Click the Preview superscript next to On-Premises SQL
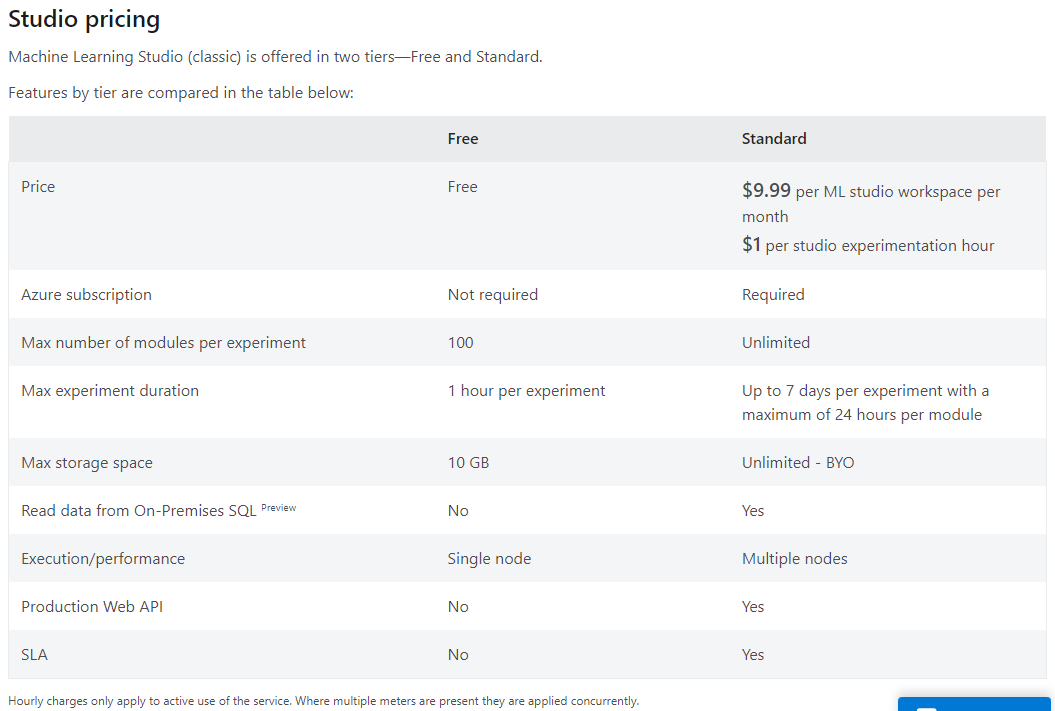This screenshot has height=711, width=1055. point(278,508)
